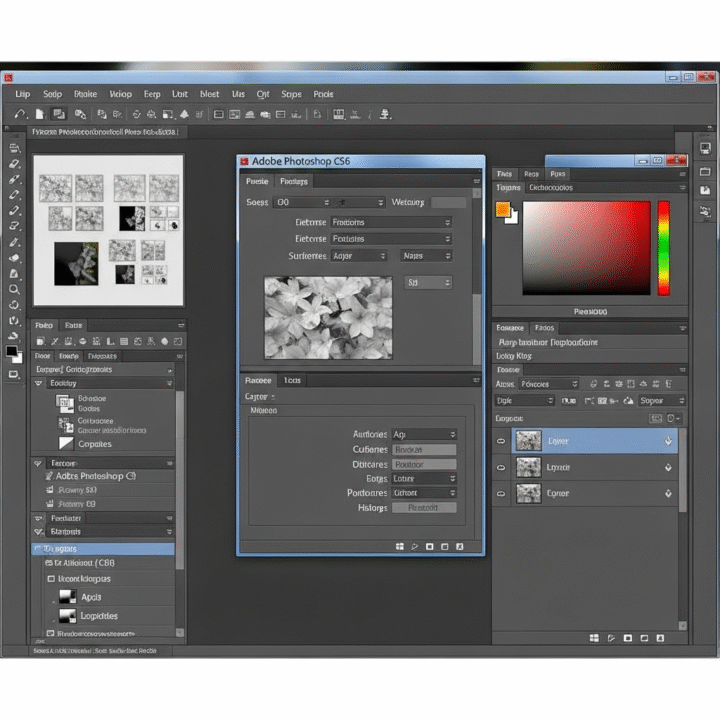The height and width of the screenshot is (720, 720).
Task: Click the pencil icon at Layers panel bottom
Action: 611,638
